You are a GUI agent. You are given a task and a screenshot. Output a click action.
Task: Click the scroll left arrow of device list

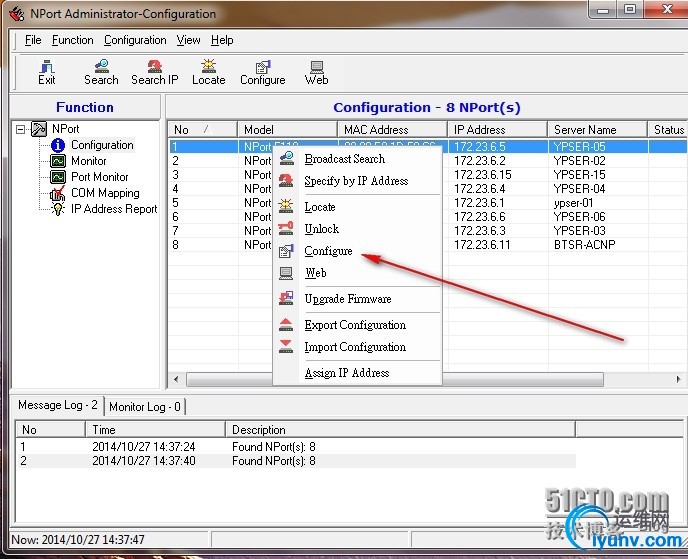pos(176,379)
